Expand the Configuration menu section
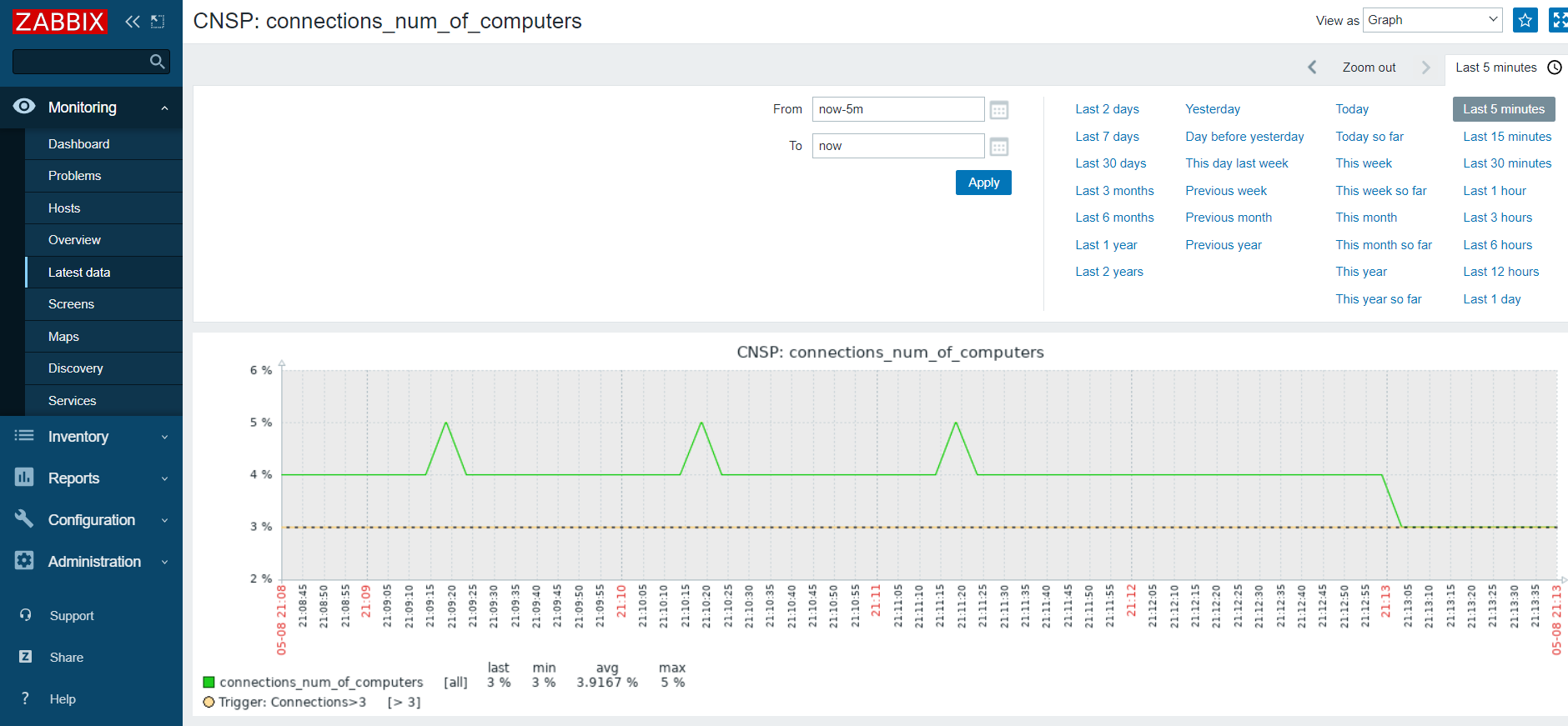The height and width of the screenshot is (726, 1568). pyautogui.click(x=91, y=520)
